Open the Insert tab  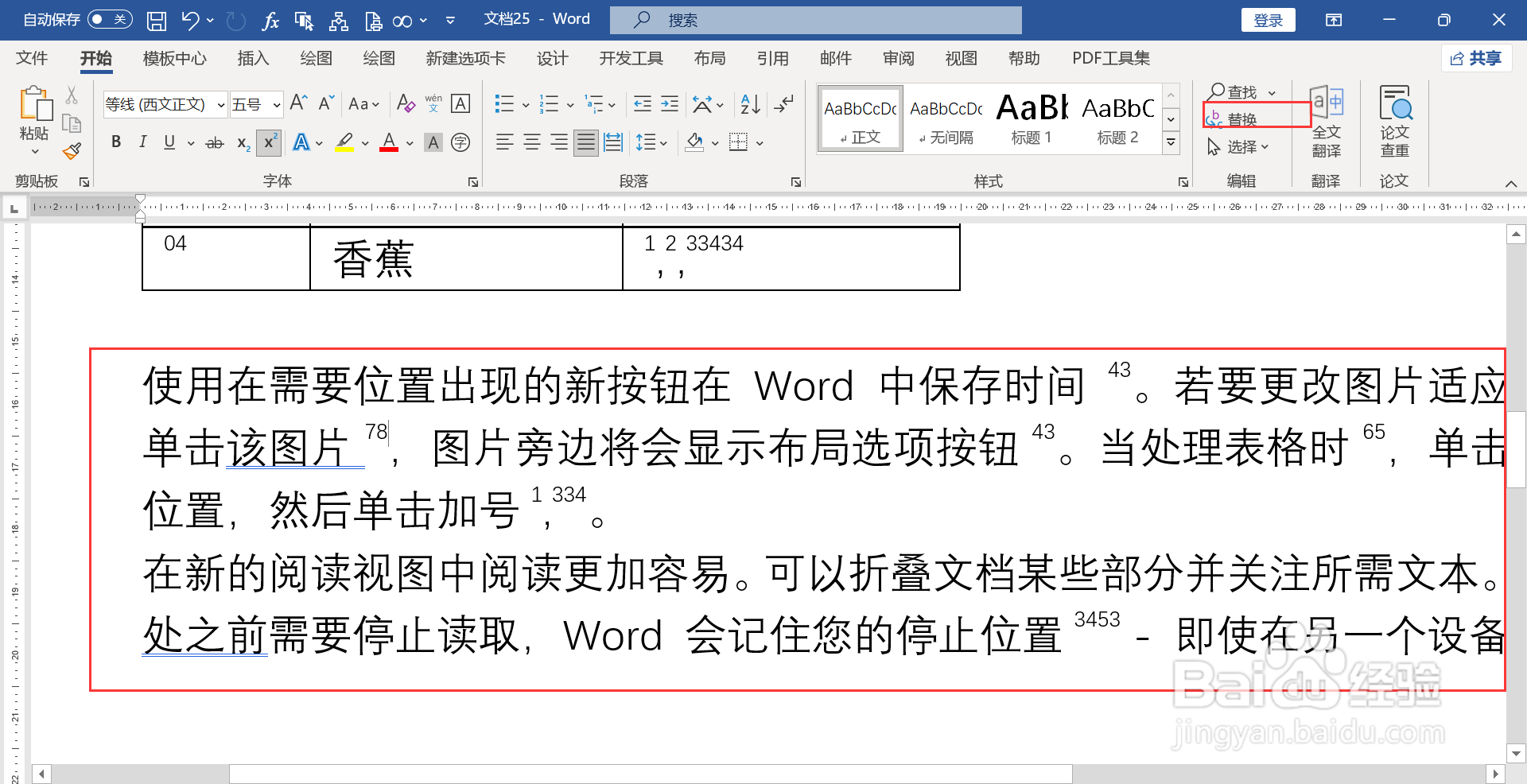tap(253, 58)
